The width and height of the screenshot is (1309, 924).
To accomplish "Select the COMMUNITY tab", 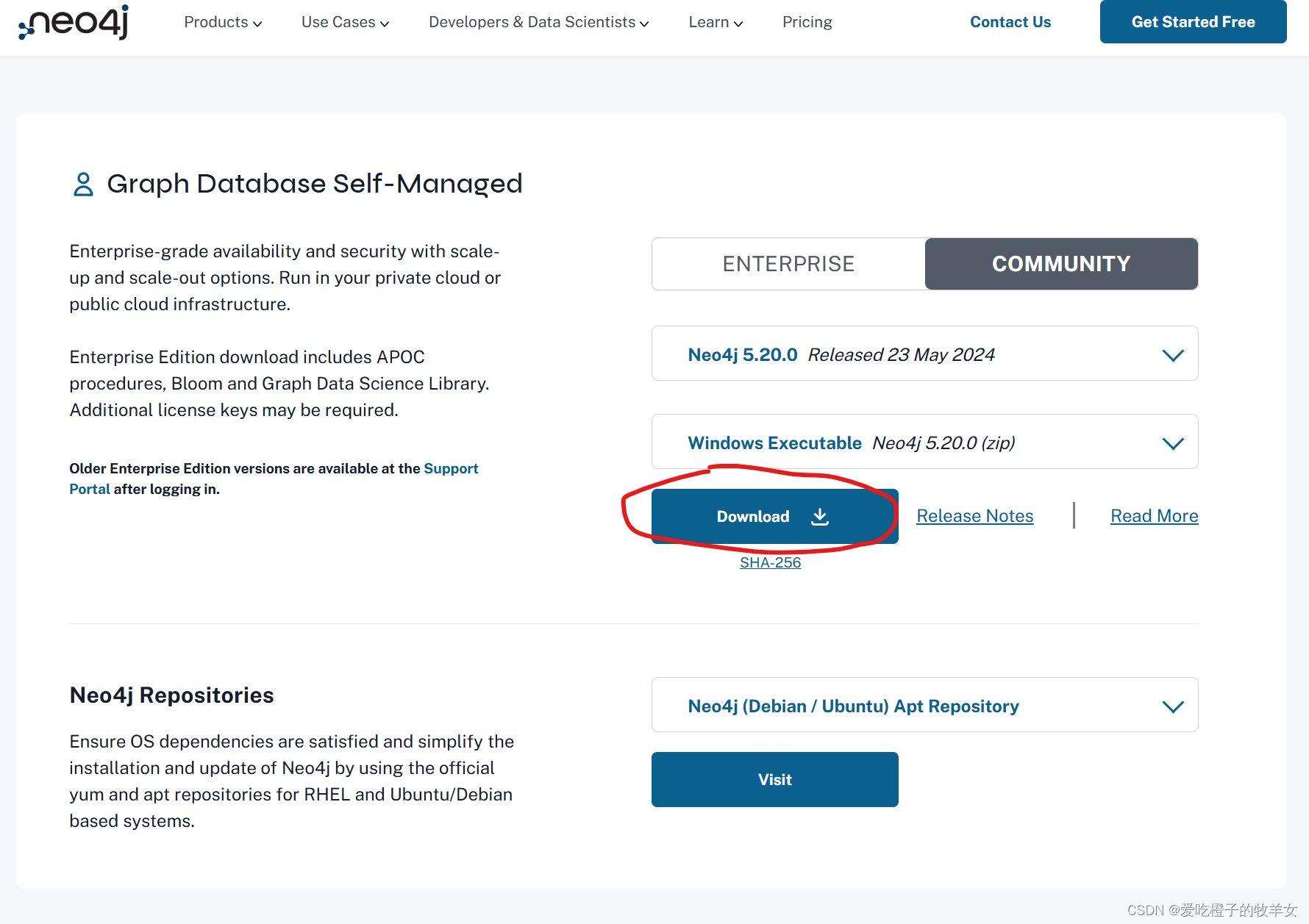I will coord(1061,264).
